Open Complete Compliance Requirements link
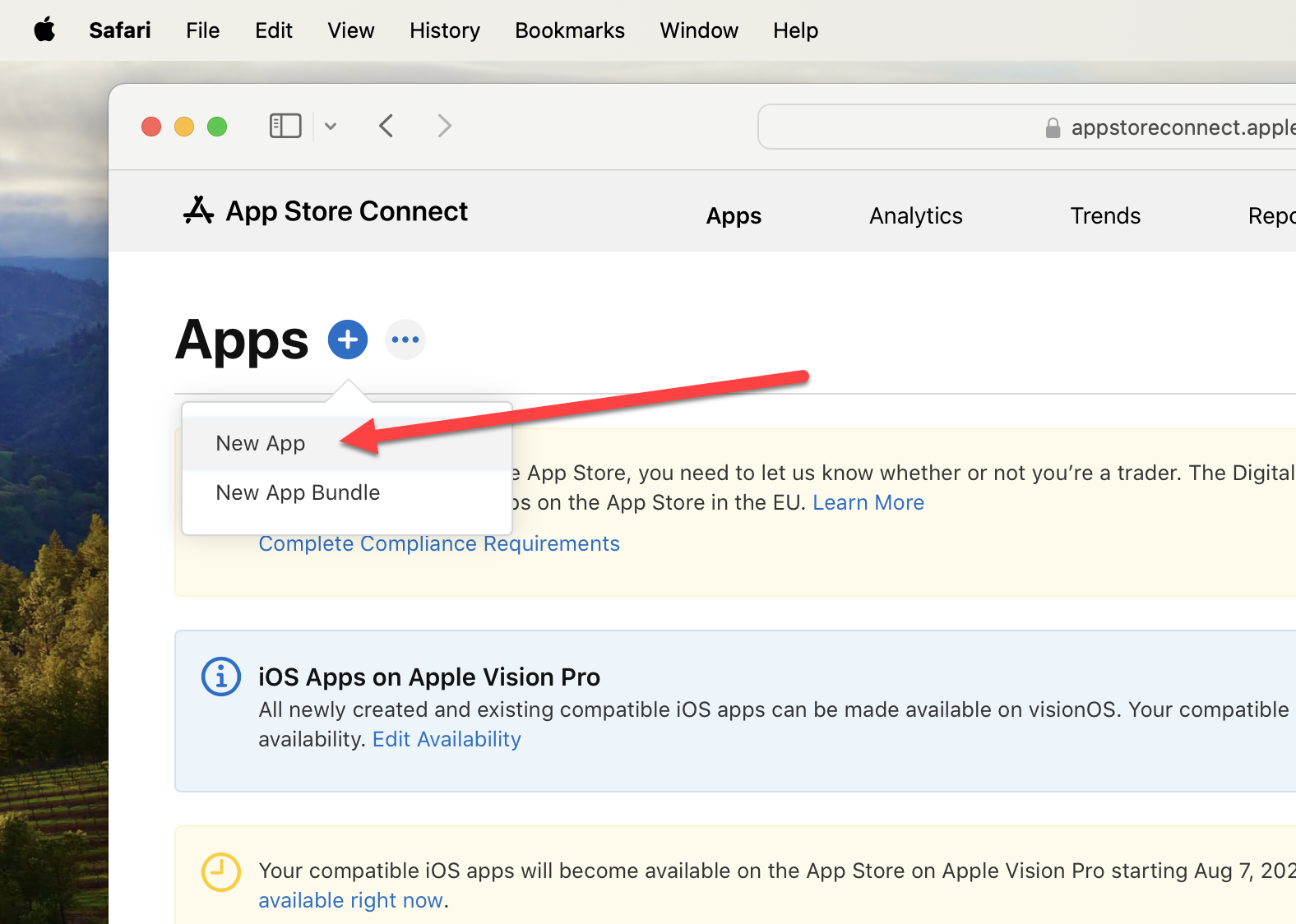1296x924 pixels. (x=439, y=543)
